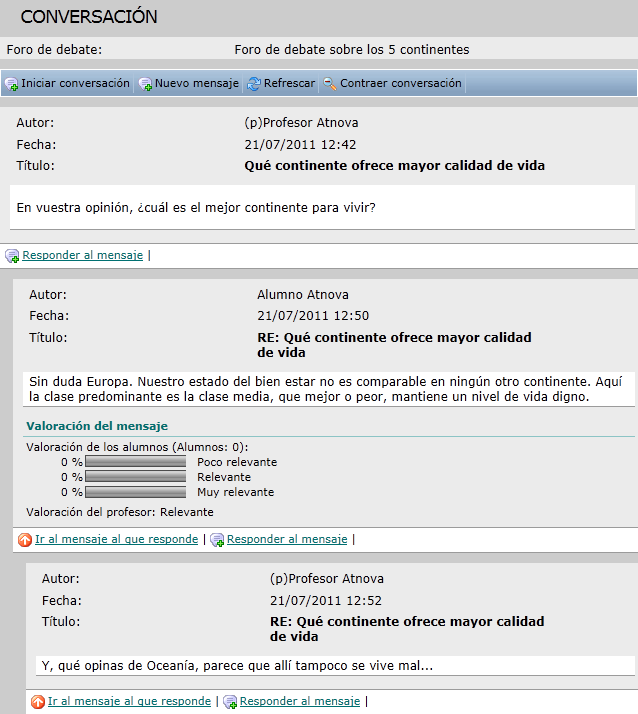
Task: Click the 'CONVERSACIÓN' page heading
Action: click(x=89, y=17)
